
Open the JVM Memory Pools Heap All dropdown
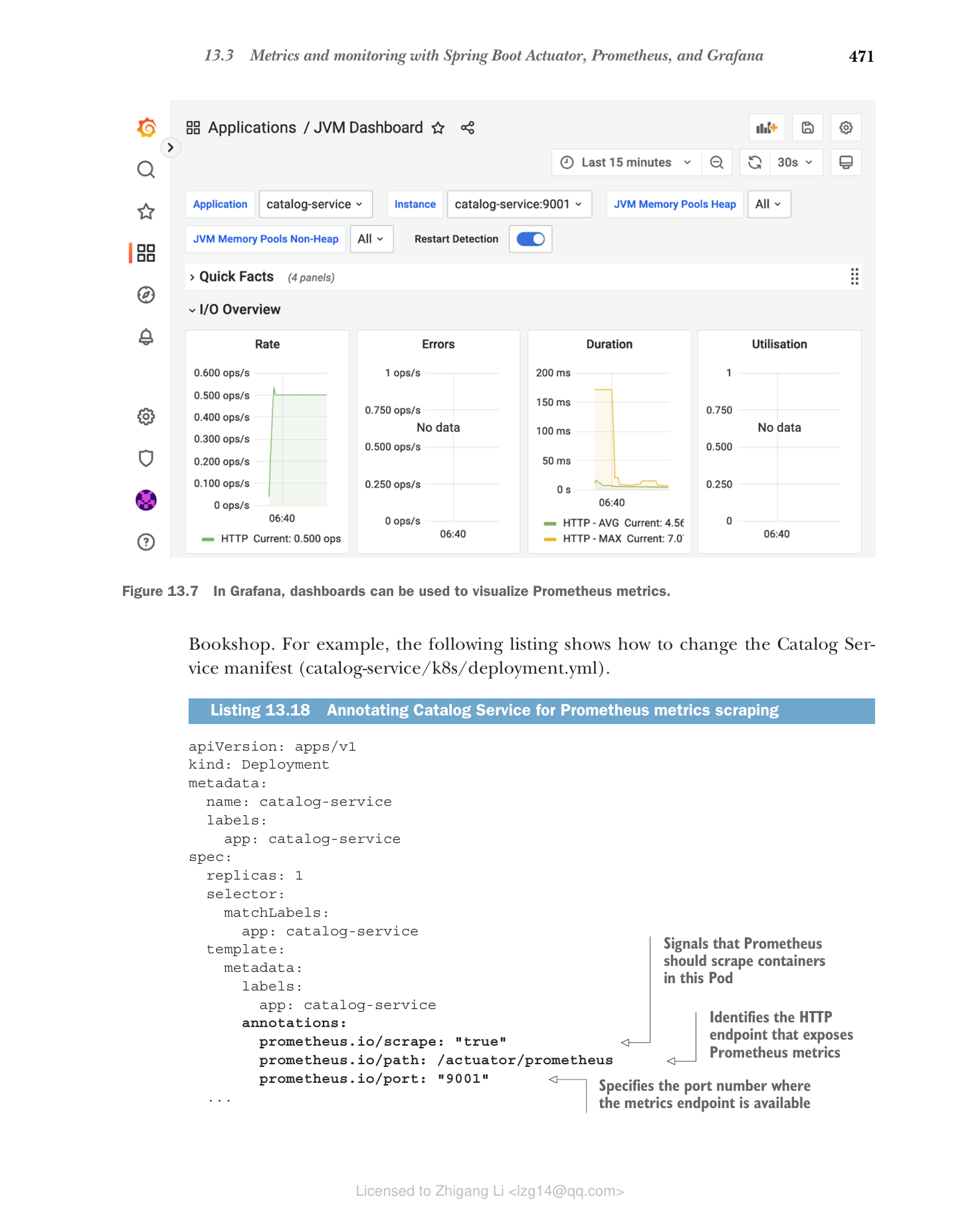point(769,205)
